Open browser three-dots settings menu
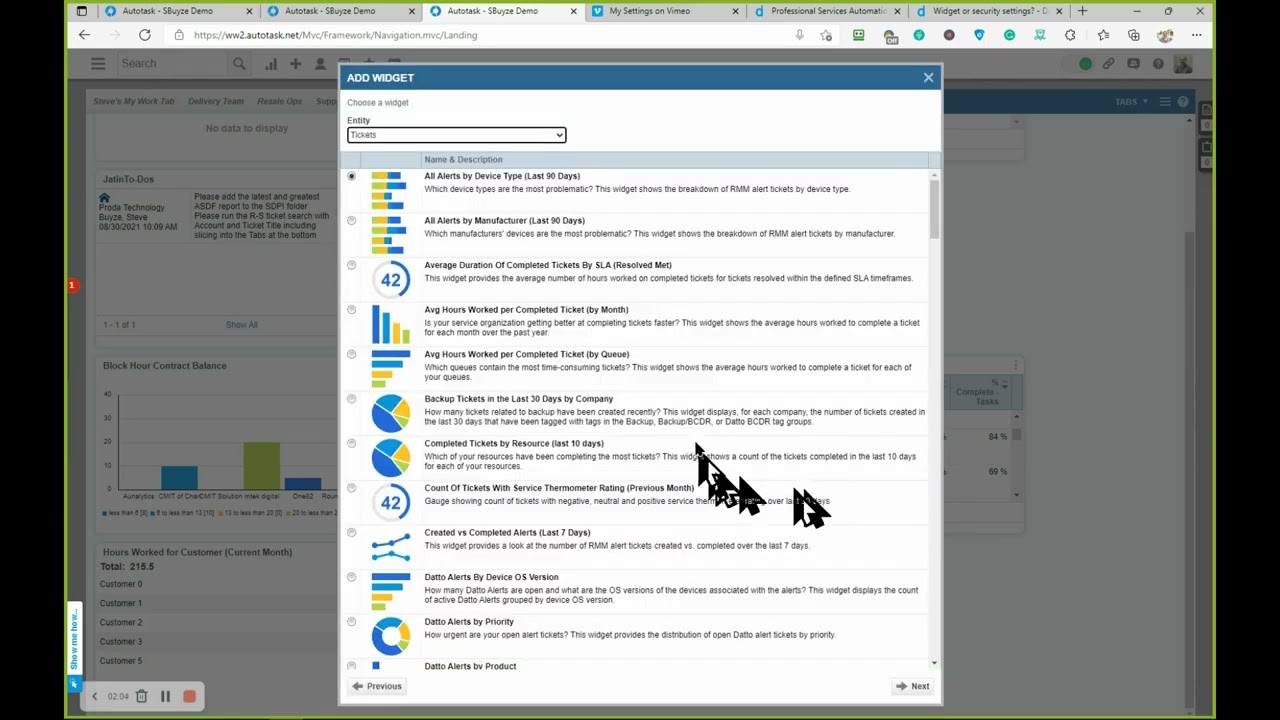The width and height of the screenshot is (1280, 720). [1197, 35]
